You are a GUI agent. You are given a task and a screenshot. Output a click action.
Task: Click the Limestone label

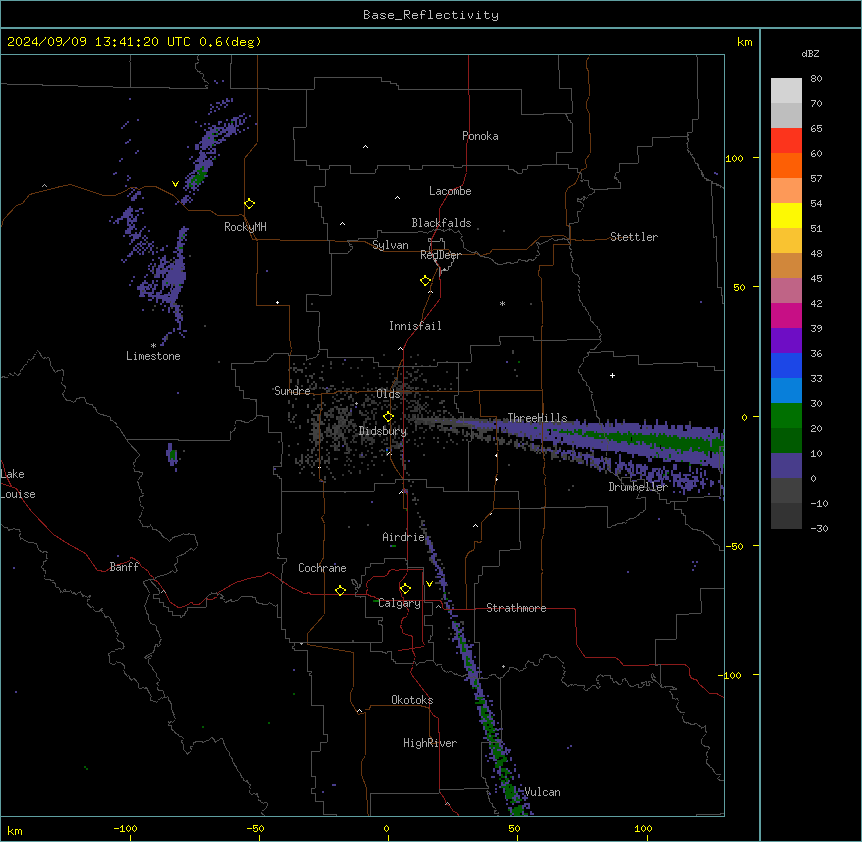coord(153,356)
